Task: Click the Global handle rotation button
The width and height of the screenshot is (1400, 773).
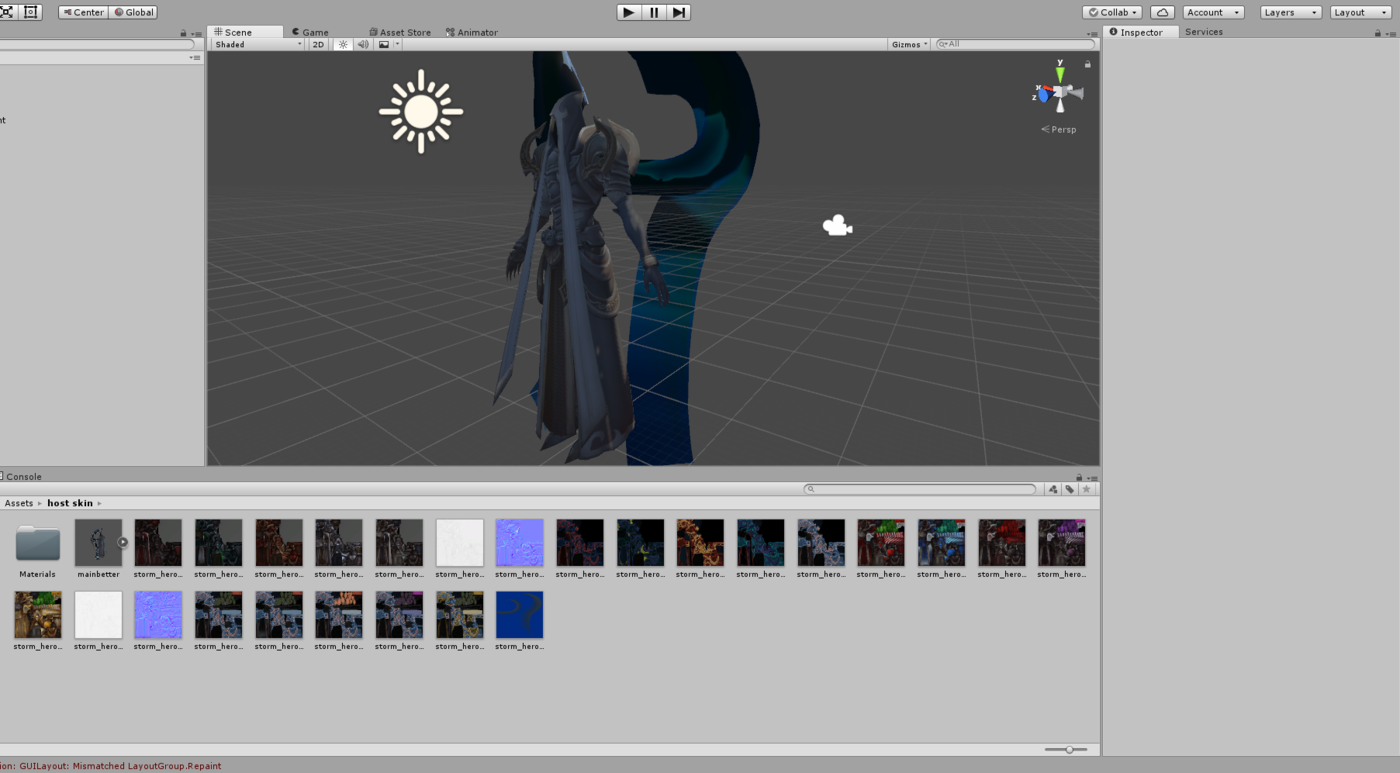Action: point(133,12)
